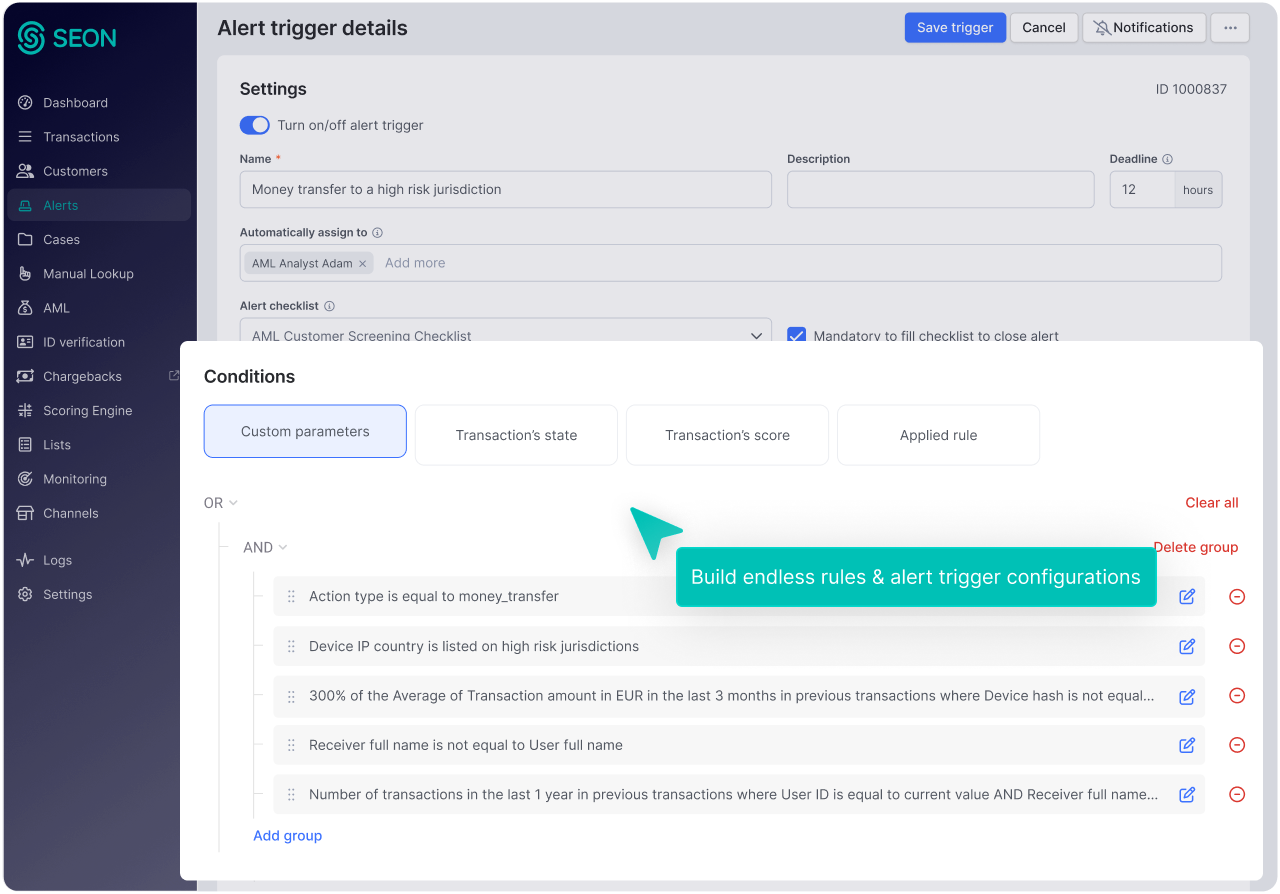Remove AML Analyst Adam from assignees

coord(363,264)
